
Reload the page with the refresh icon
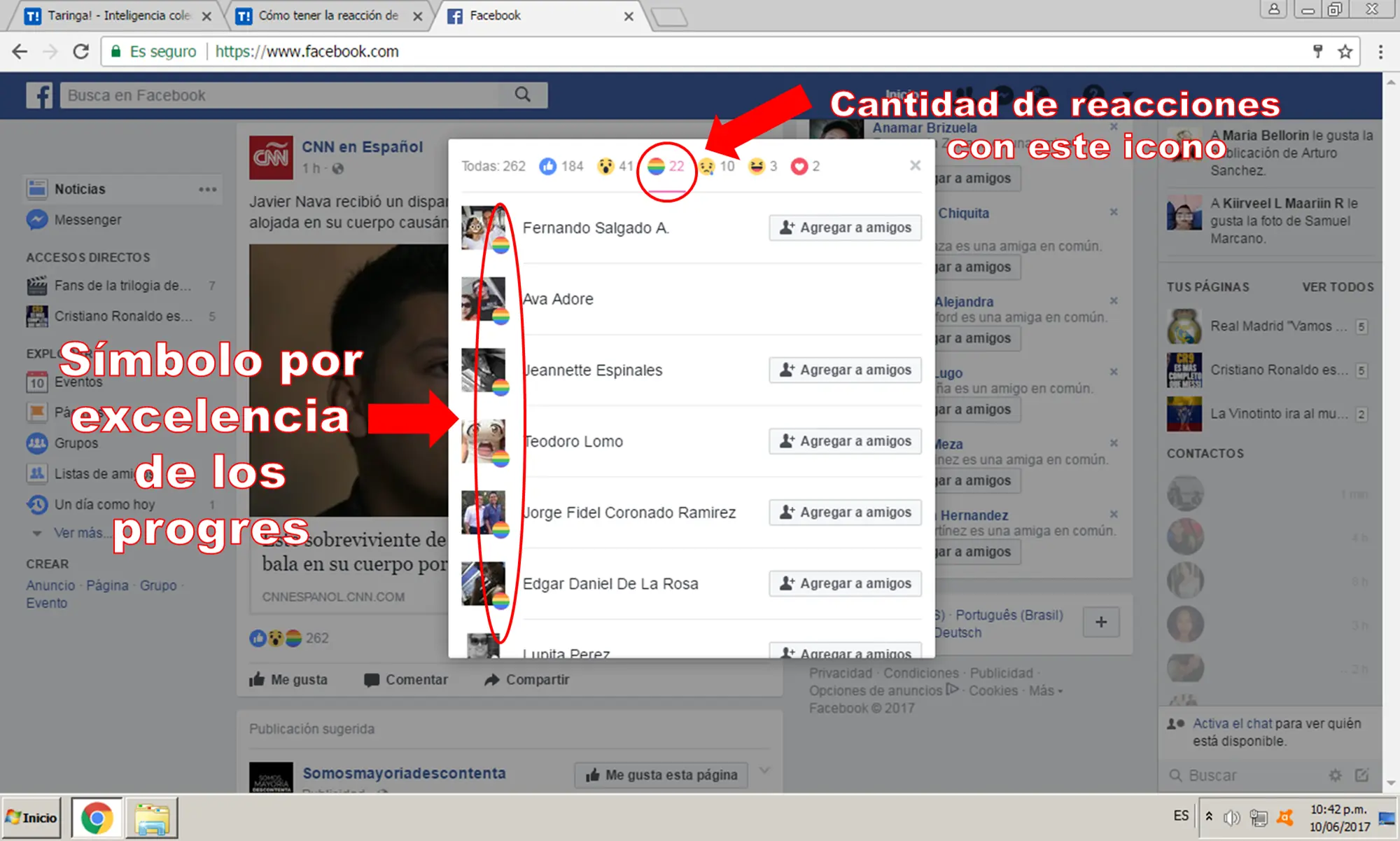click(81, 51)
